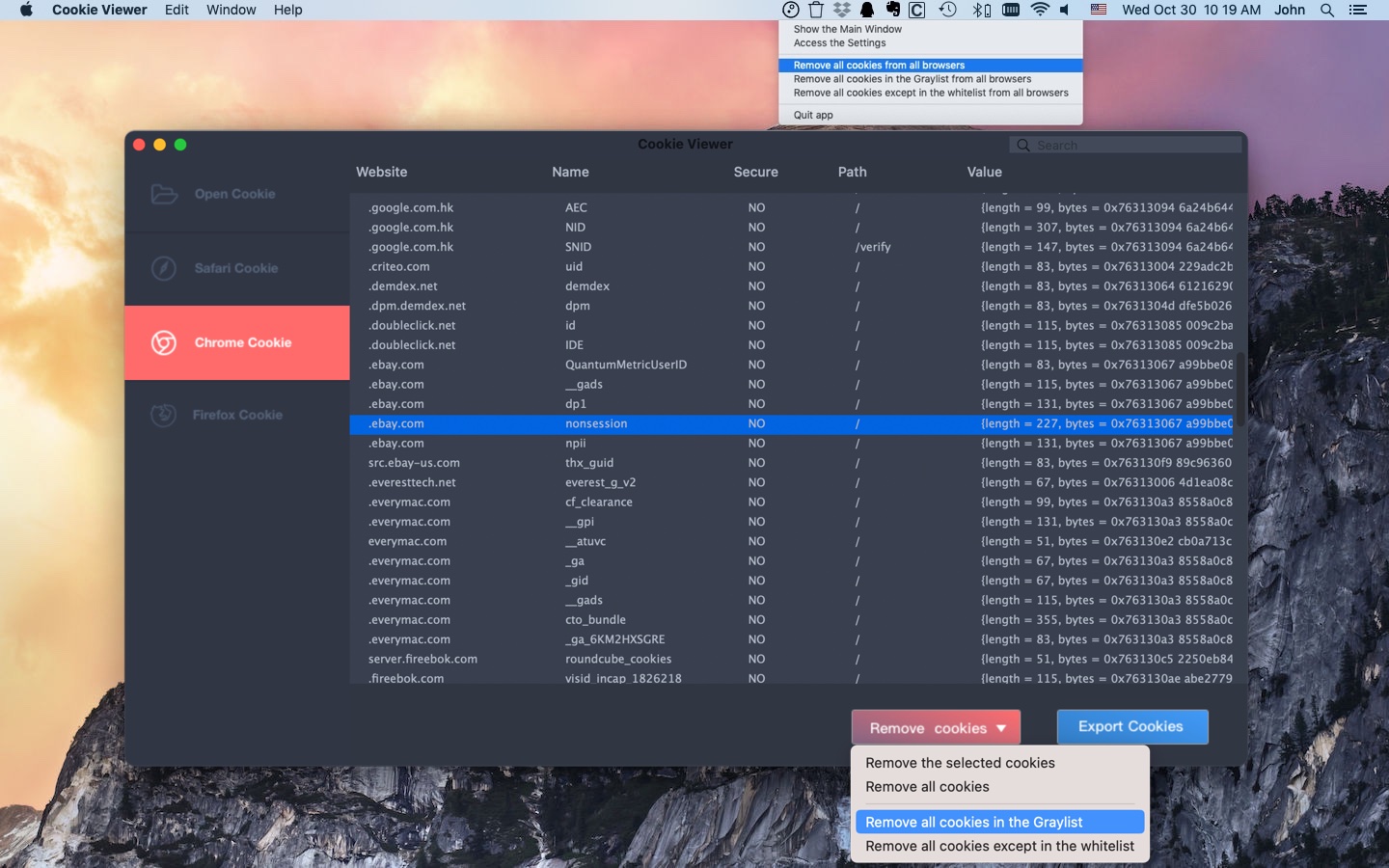1389x868 pixels.
Task: Open the Evernote elephant menu bar icon
Action: point(892,10)
